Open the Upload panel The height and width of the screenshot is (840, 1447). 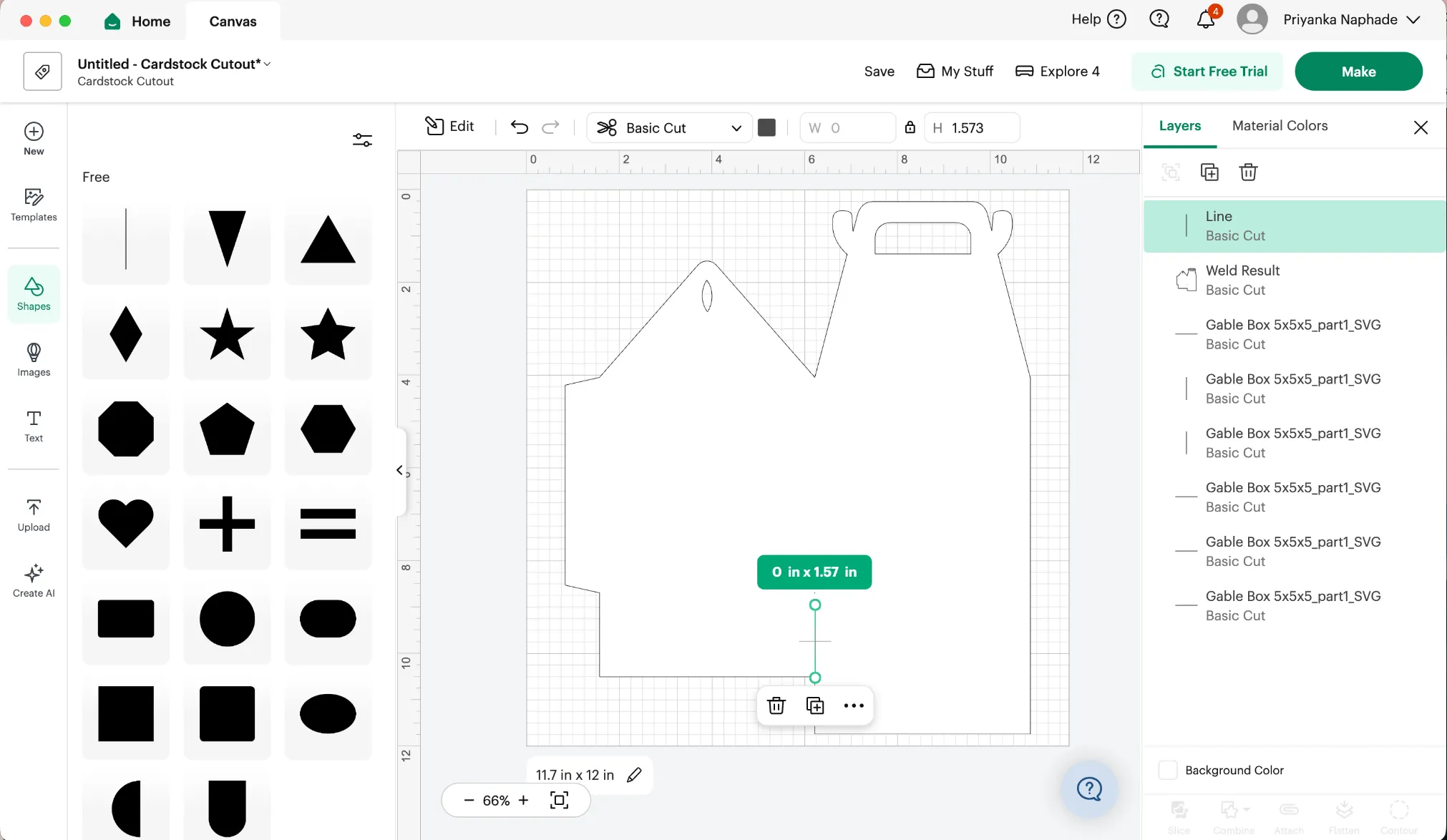point(34,515)
